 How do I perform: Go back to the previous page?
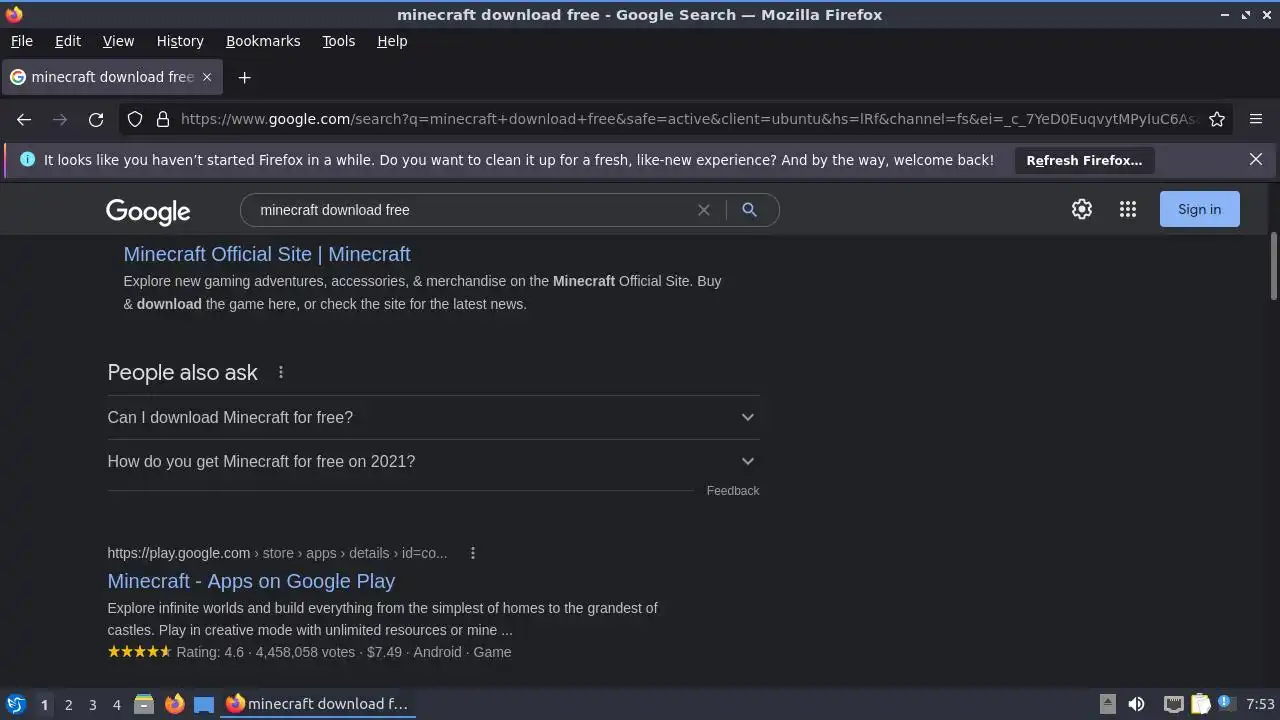24,119
